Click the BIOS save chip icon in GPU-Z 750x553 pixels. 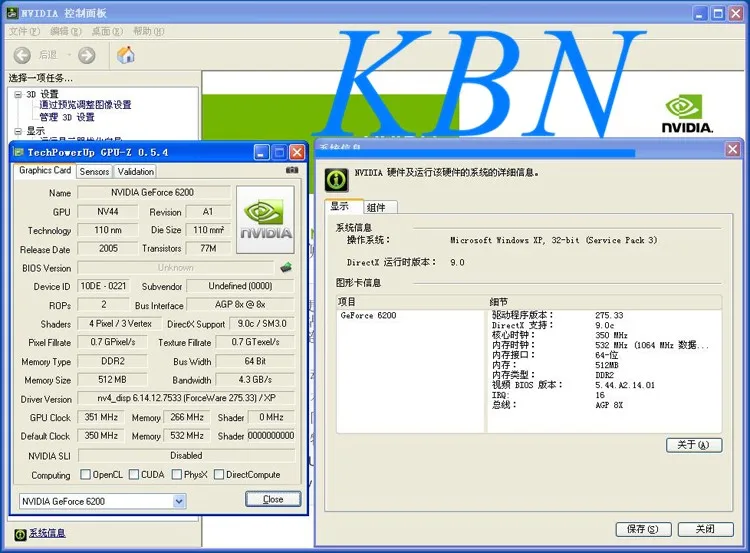(286, 267)
